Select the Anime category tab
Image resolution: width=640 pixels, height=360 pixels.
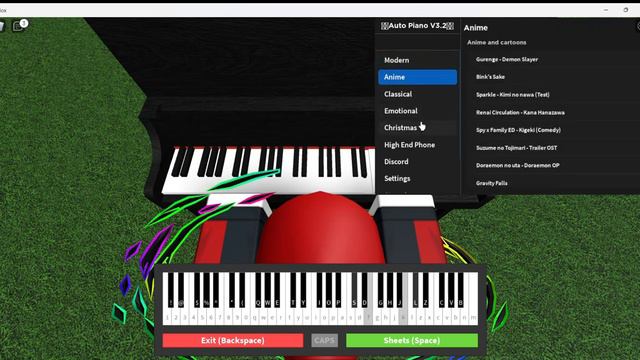tap(417, 77)
